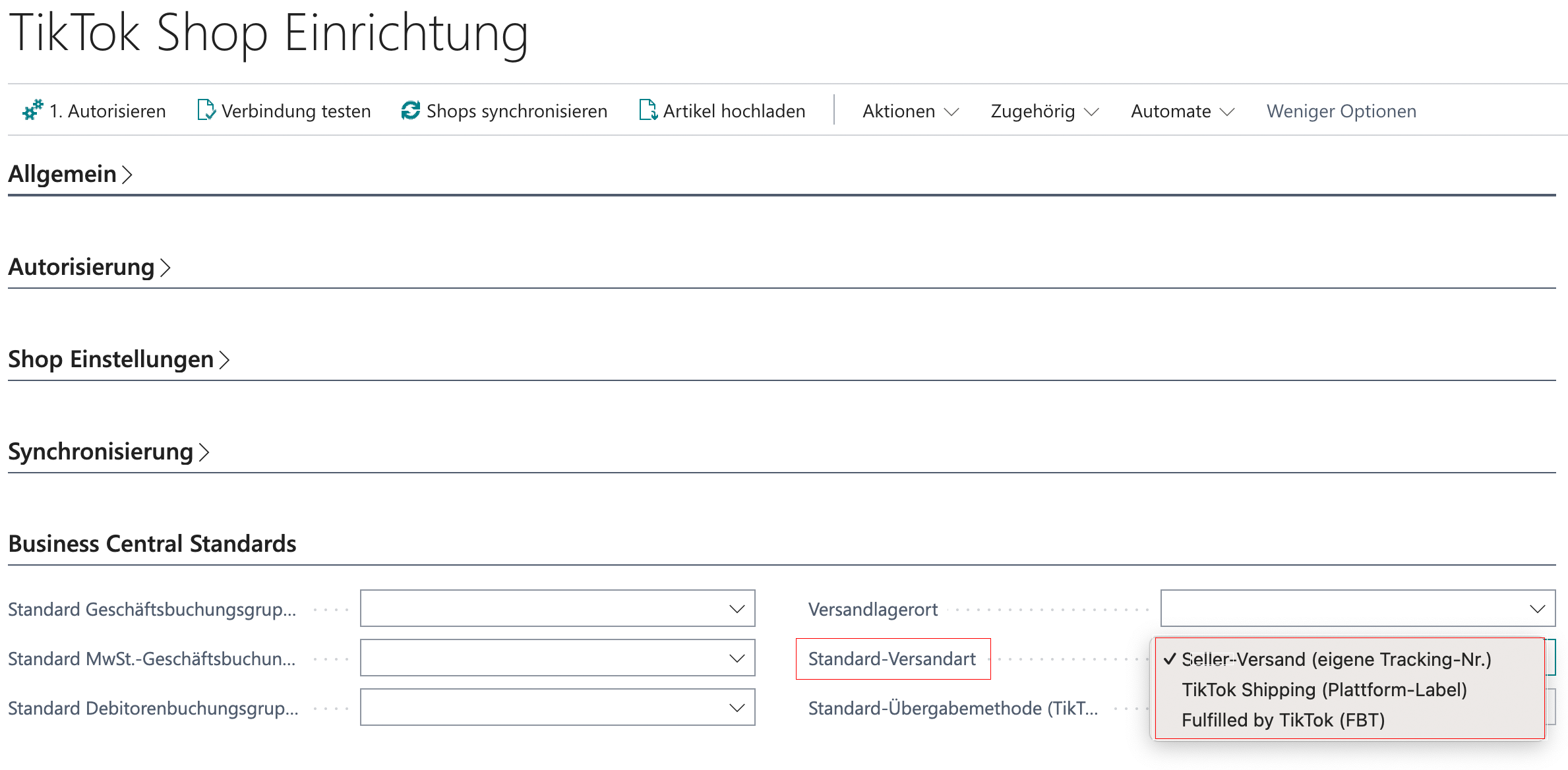Open the Versandlagerort dropdown arrow
The height and width of the screenshot is (770, 1568).
click(1537, 608)
